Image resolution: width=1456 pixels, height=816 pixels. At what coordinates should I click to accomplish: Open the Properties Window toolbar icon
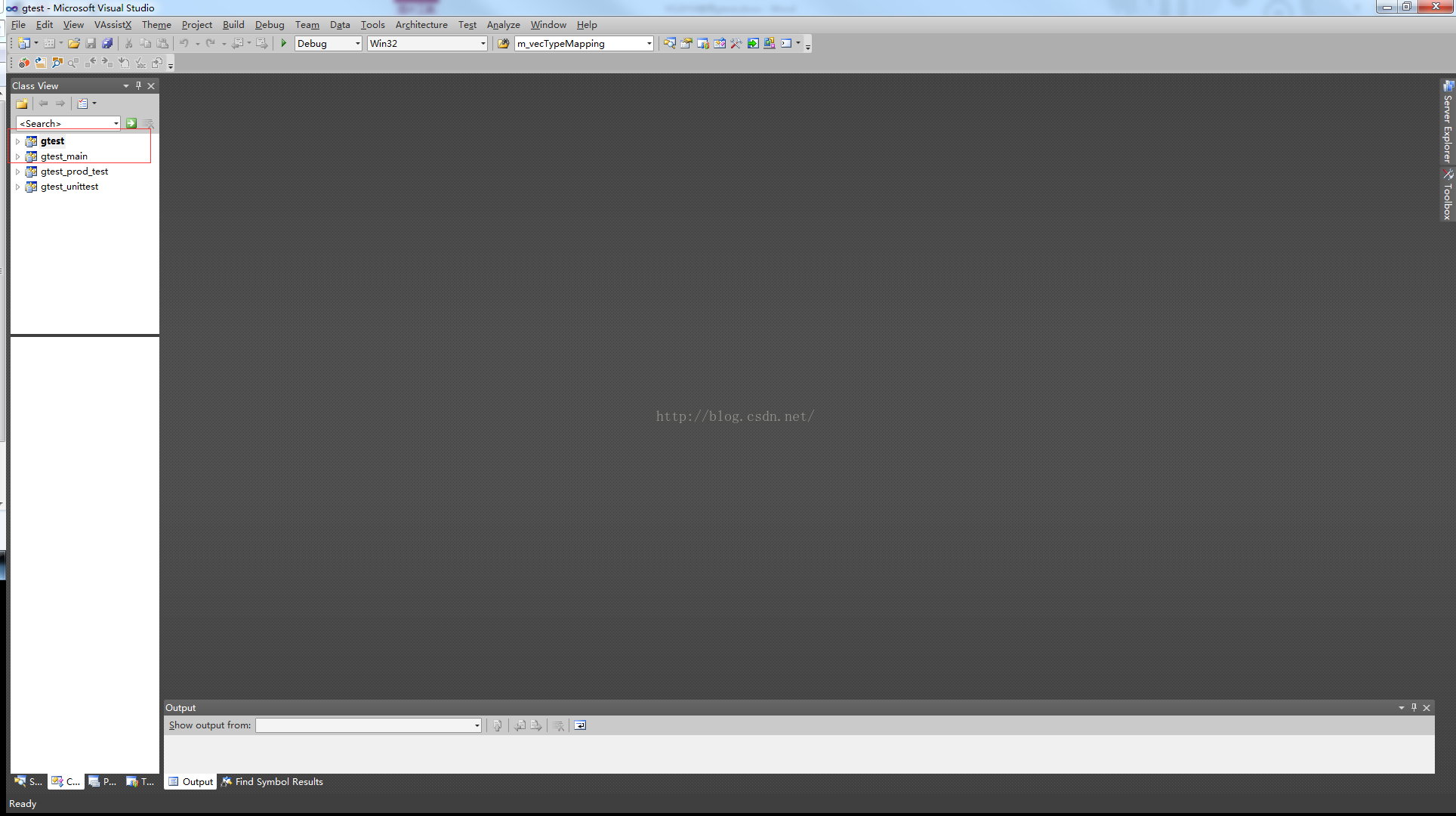coord(686,44)
